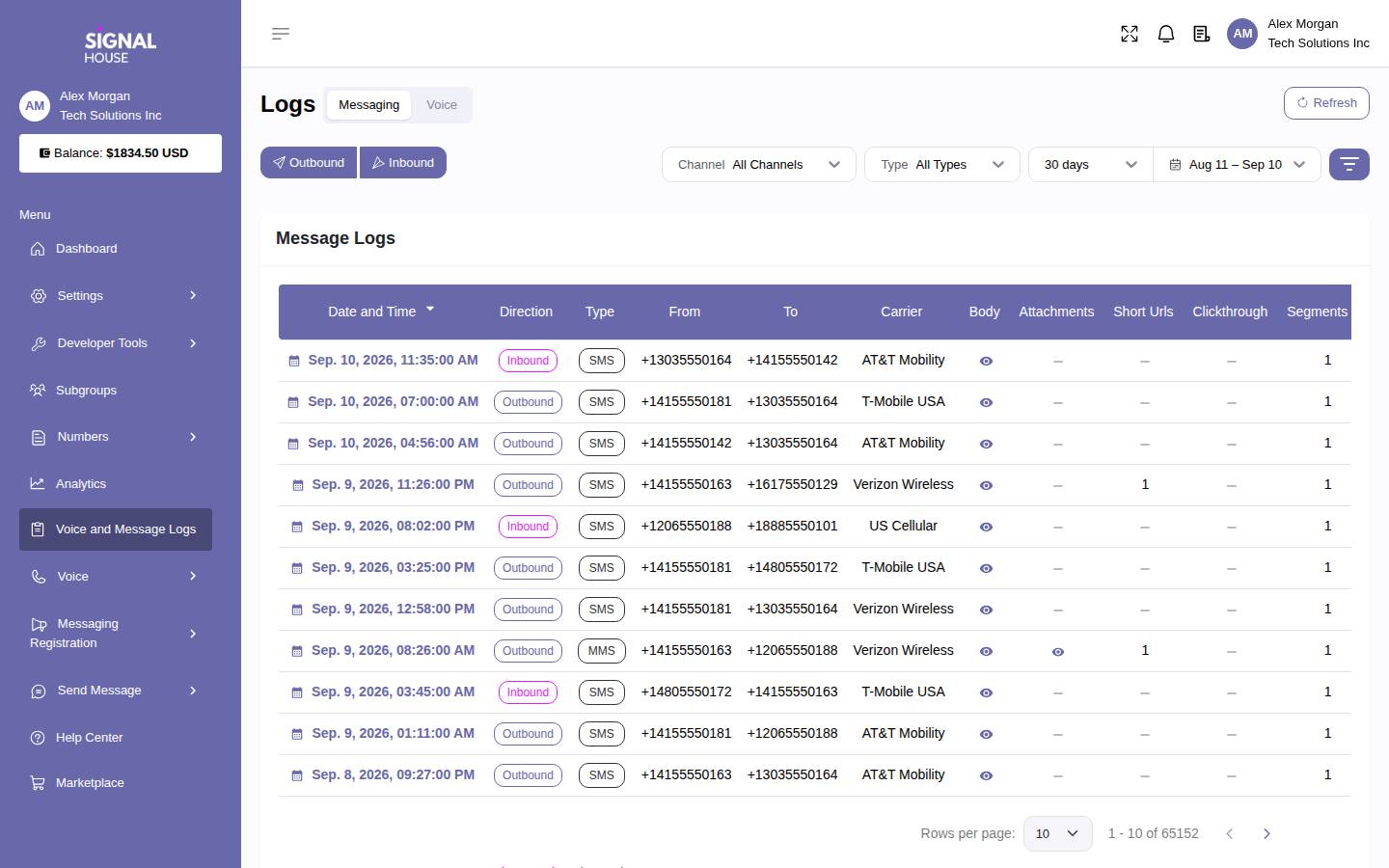The width and height of the screenshot is (1389, 868).
Task: Switch to the Voice tab
Action: (x=442, y=104)
